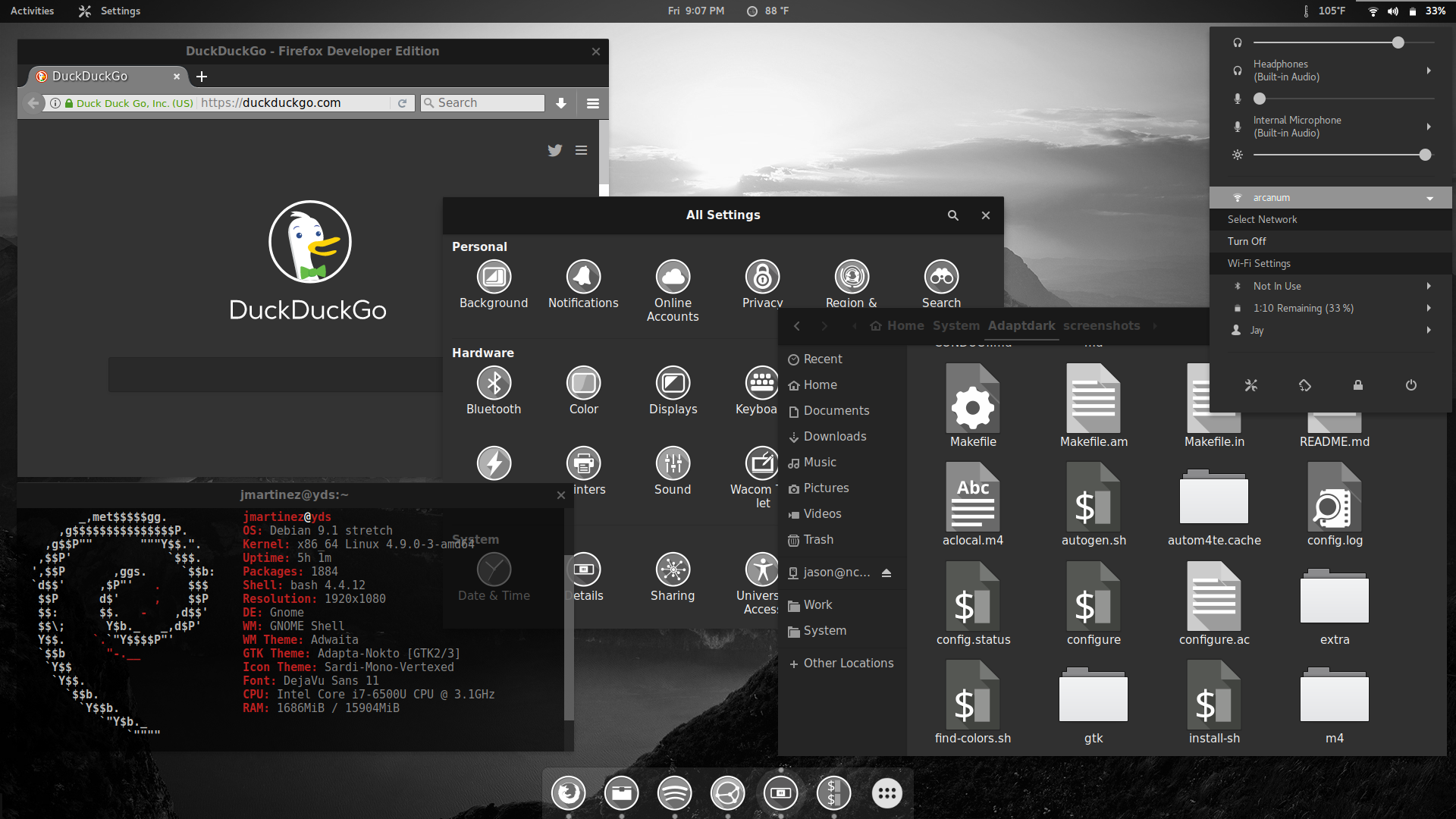Open Bluetooth settings panel
Image resolution: width=1456 pixels, height=819 pixels.
[494, 391]
